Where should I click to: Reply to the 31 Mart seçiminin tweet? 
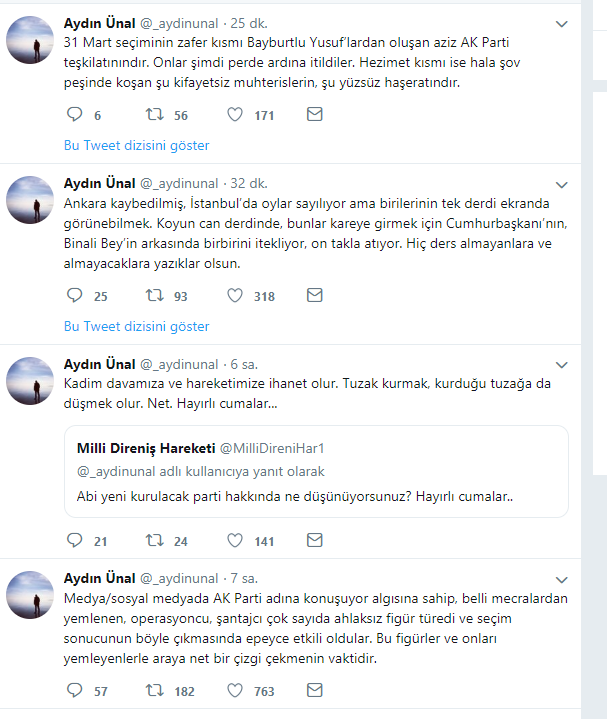75,114
